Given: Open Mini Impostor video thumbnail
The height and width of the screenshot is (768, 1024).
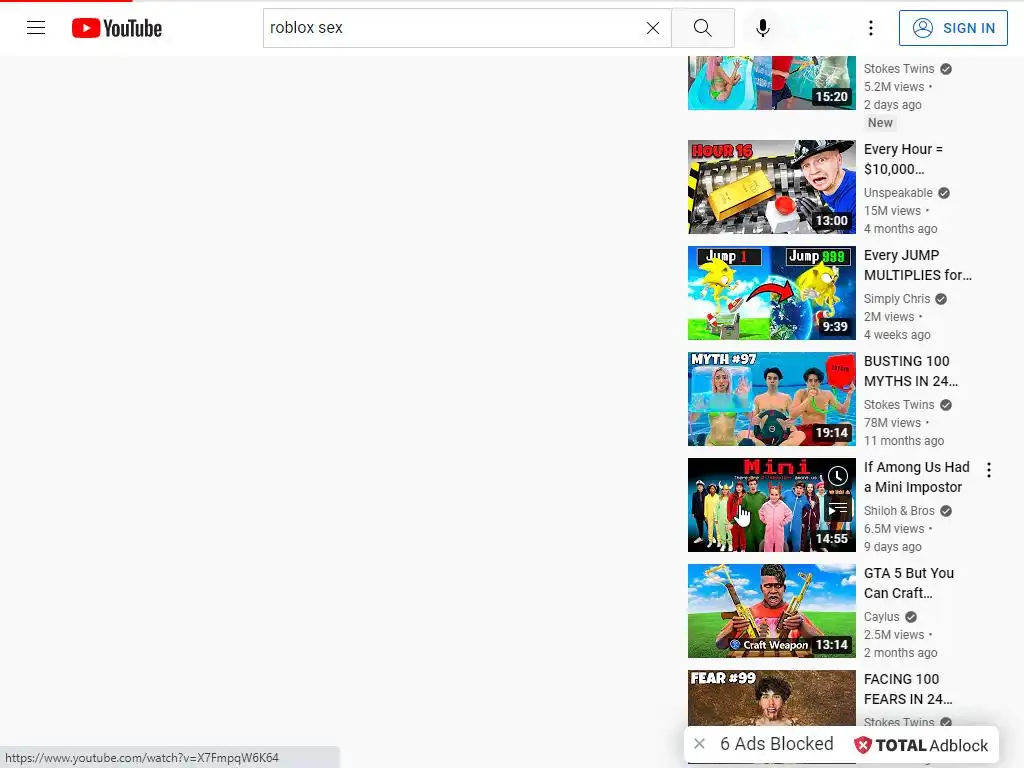Looking at the screenshot, I should point(771,505).
